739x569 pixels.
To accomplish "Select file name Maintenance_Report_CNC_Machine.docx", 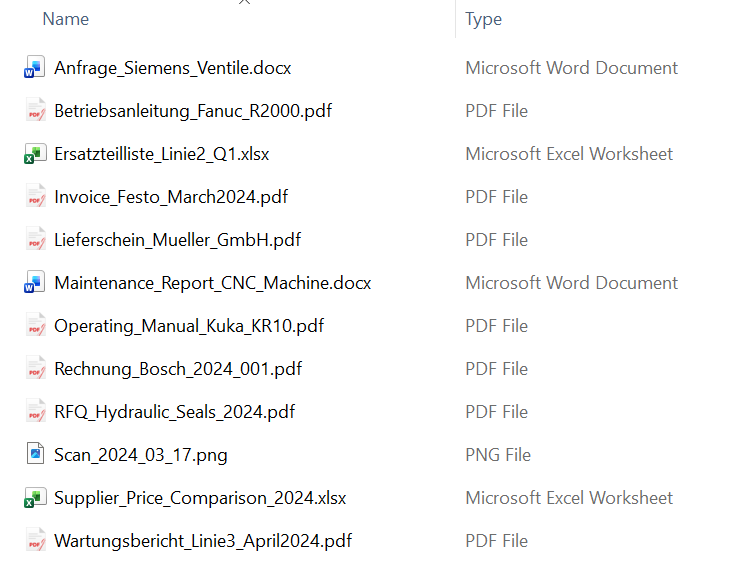I will coord(213,283).
